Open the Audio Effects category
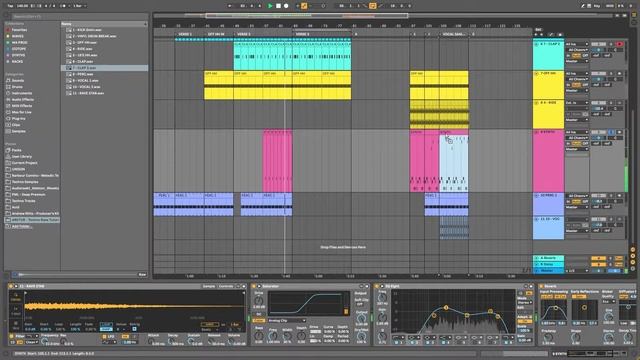This screenshot has height=360, width=640. click(22, 100)
